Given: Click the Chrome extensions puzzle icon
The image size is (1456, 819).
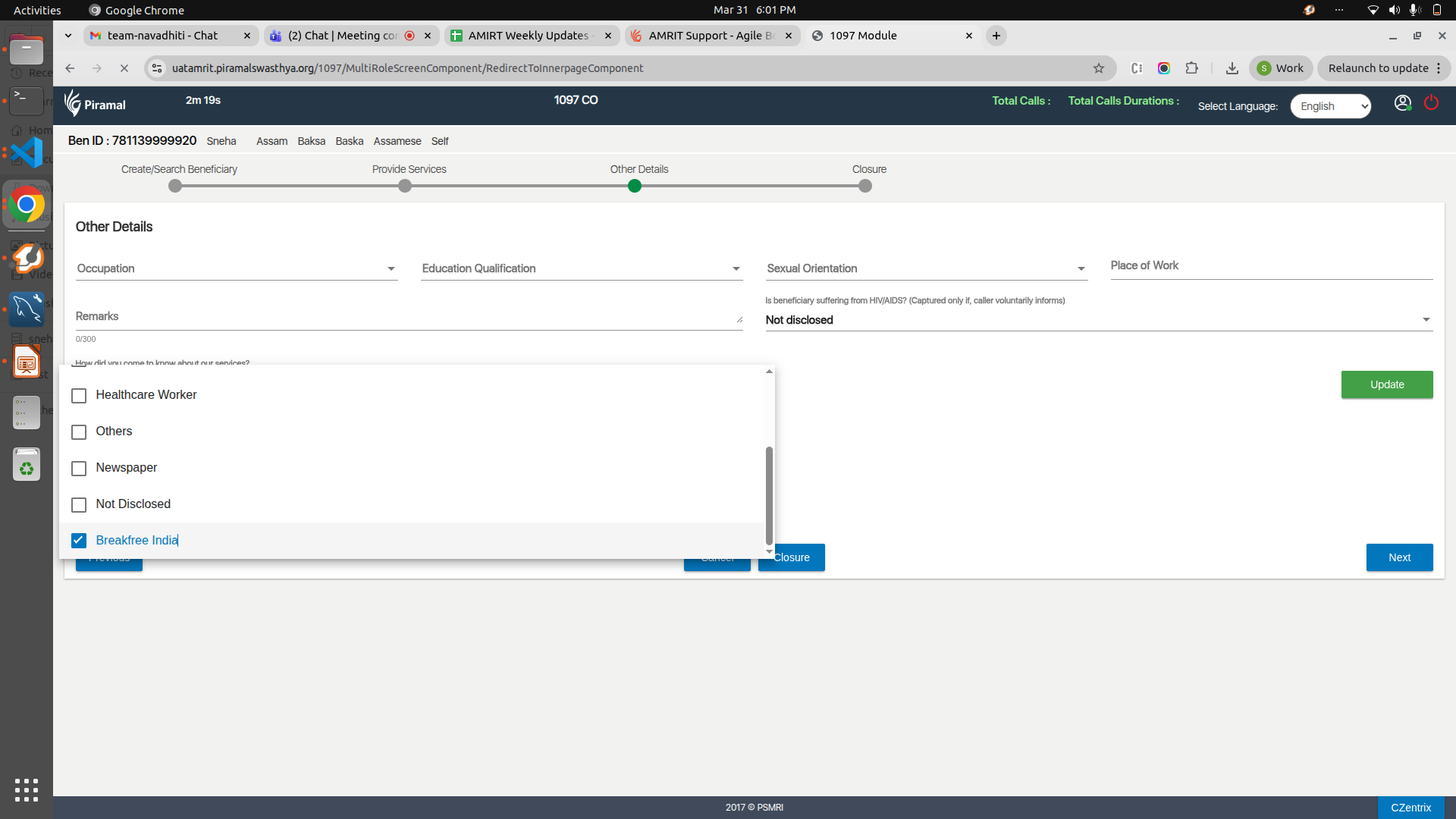Looking at the screenshot, I should point(1191,68).
